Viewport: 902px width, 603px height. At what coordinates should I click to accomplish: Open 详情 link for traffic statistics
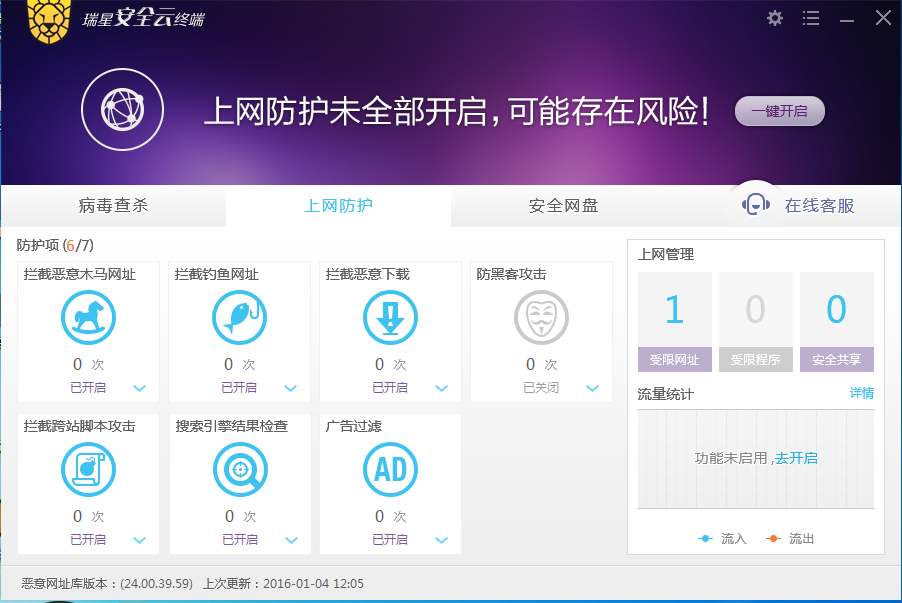tap(862, 393)
